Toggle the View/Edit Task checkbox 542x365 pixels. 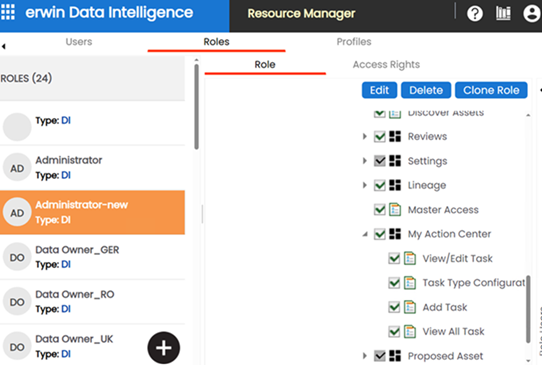394,258
